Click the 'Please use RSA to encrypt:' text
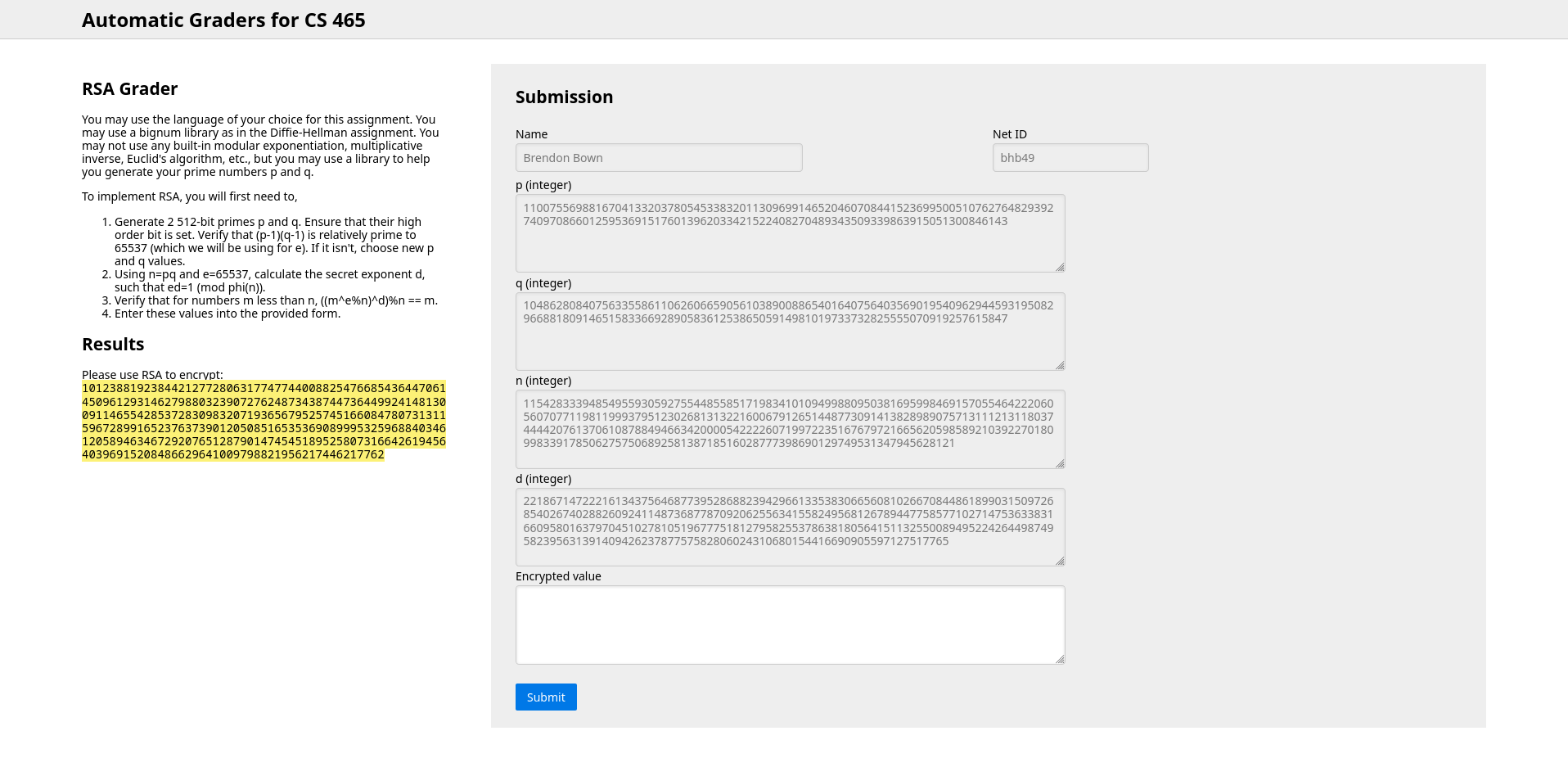The height and width of the screenshot is (758, 1568). (x=152, y=375)
